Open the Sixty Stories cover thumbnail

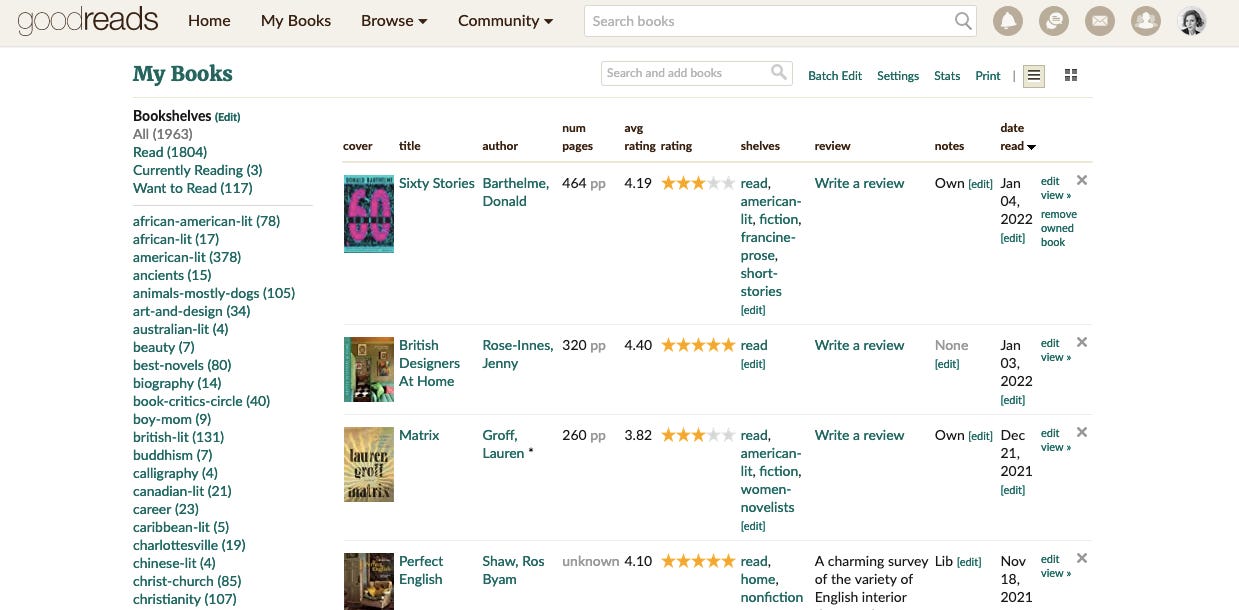369,214
